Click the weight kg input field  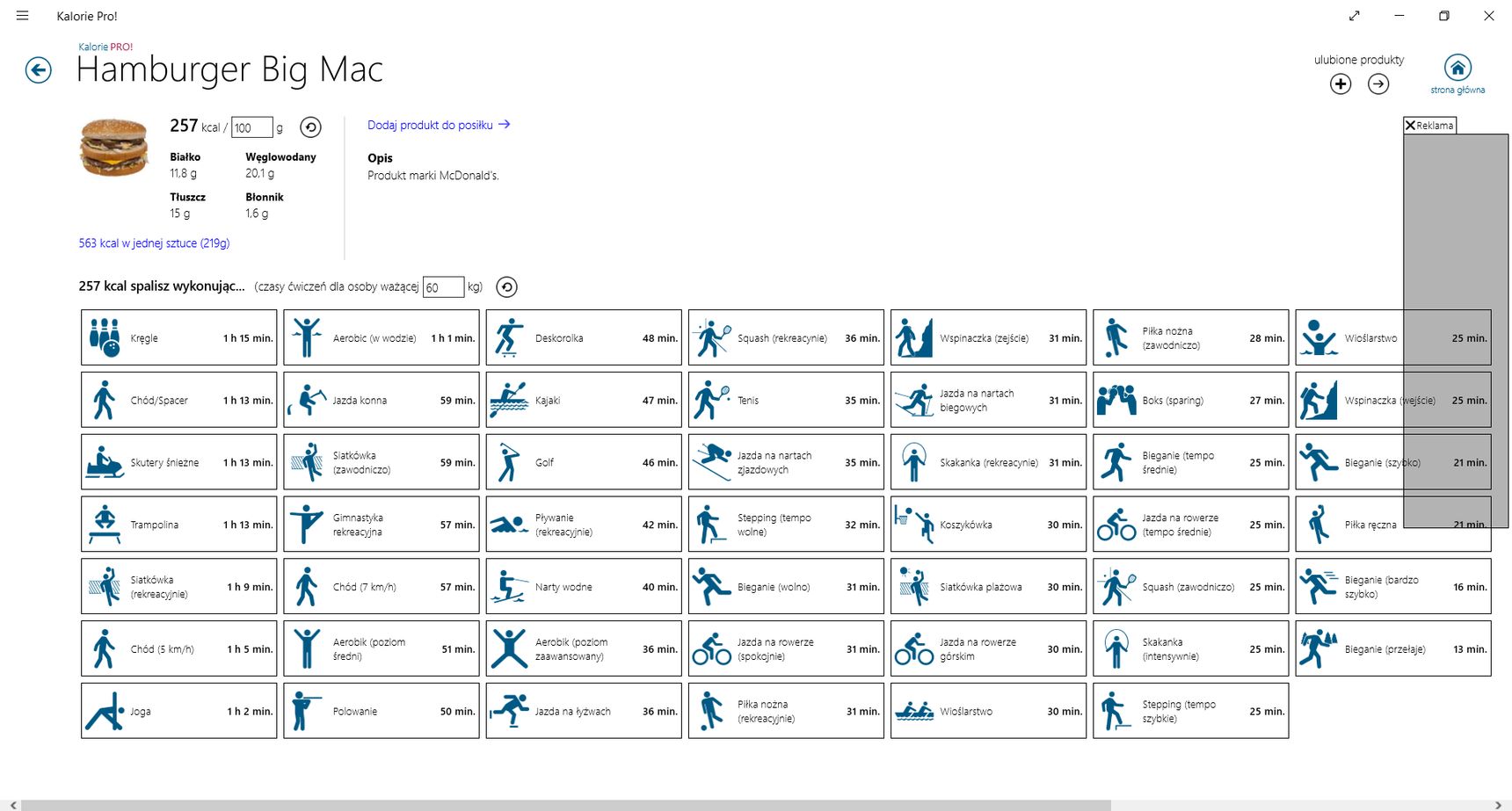tap(443, 287)
